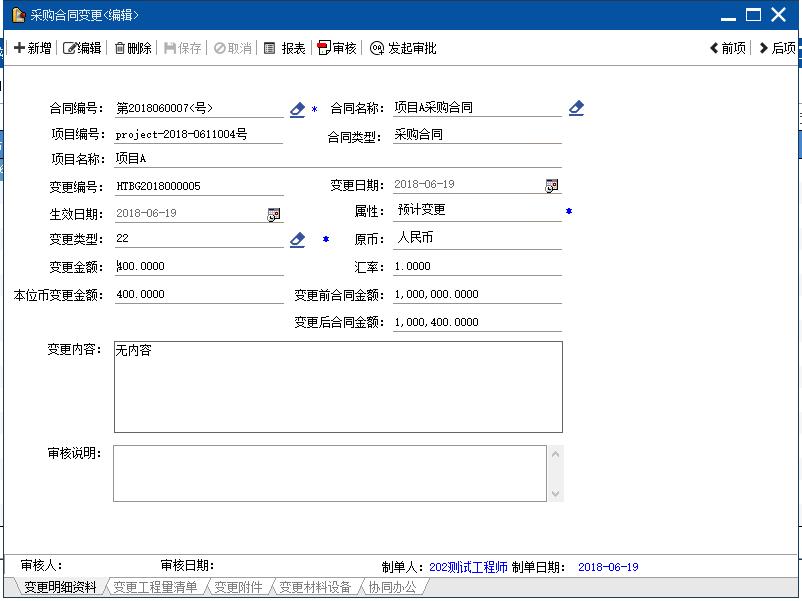Click the 变更金额 input field
The image size is (802, 601).
(198, 267)
